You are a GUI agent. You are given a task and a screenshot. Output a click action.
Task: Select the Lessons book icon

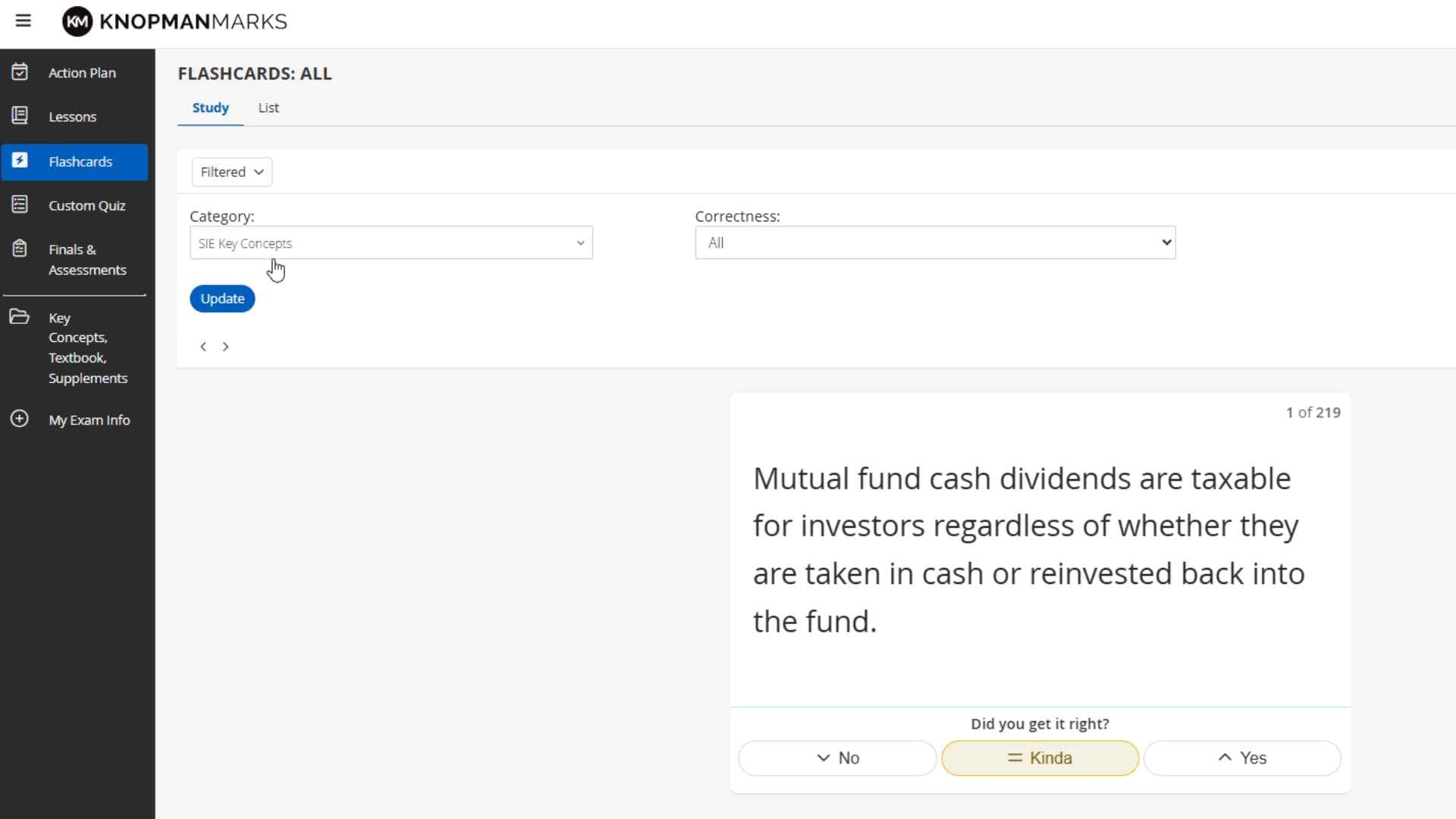coord(20,116)
